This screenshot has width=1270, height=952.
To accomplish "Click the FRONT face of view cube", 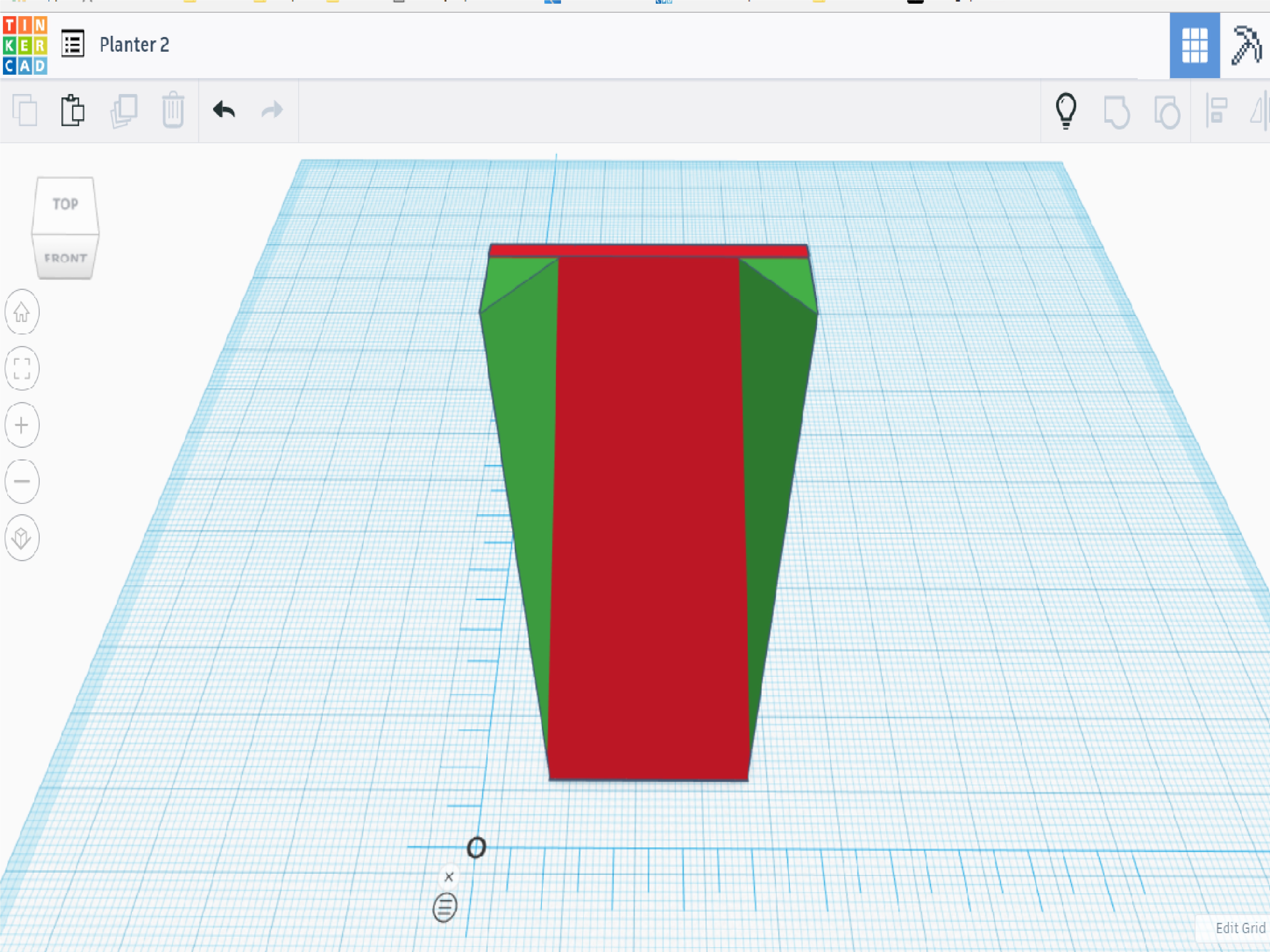I will click(65, 258).
